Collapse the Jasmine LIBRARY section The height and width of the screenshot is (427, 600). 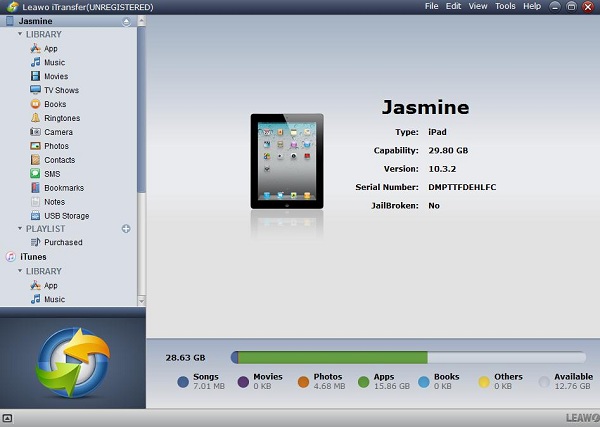[x=20, y=34]
